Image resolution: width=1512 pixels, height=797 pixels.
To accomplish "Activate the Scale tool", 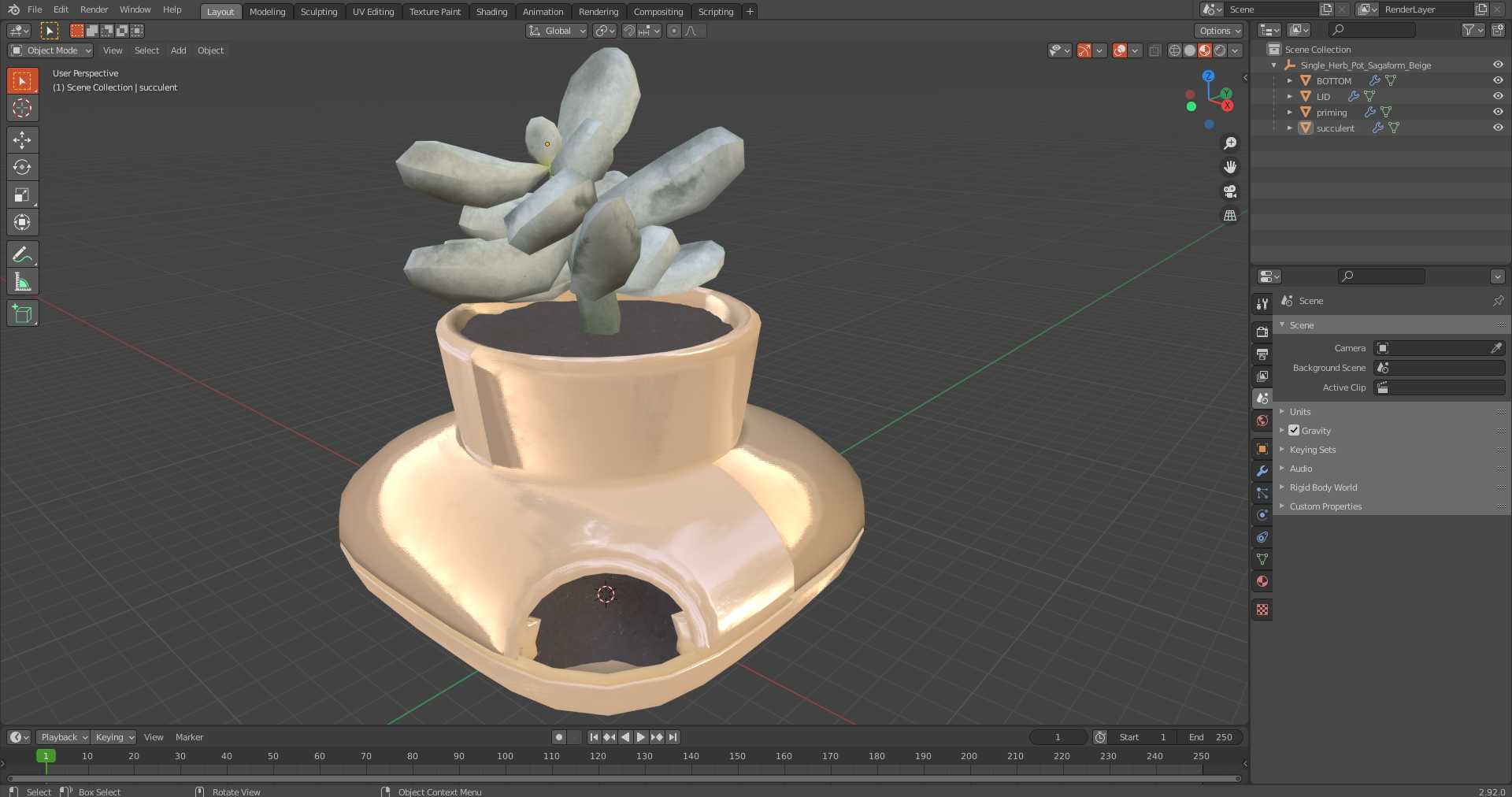I will (x=22, y=195).
